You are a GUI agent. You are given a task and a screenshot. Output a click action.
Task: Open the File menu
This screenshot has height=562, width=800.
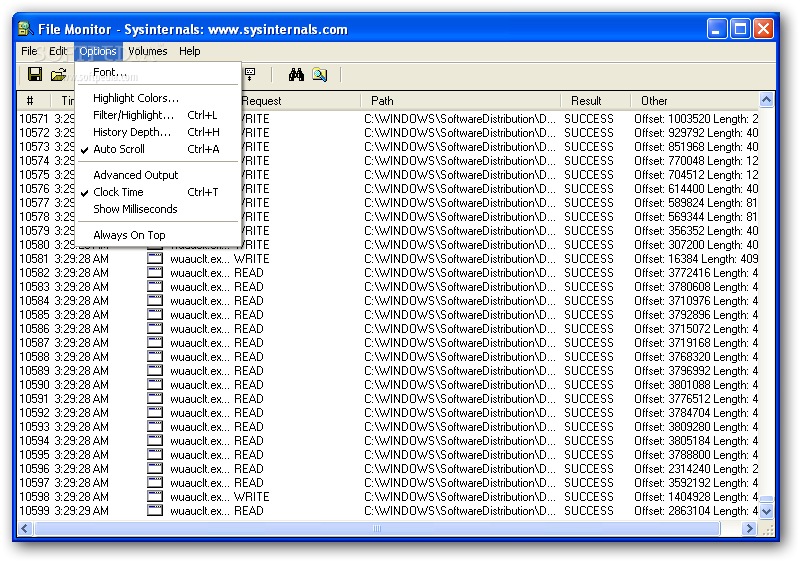(29, 51)
